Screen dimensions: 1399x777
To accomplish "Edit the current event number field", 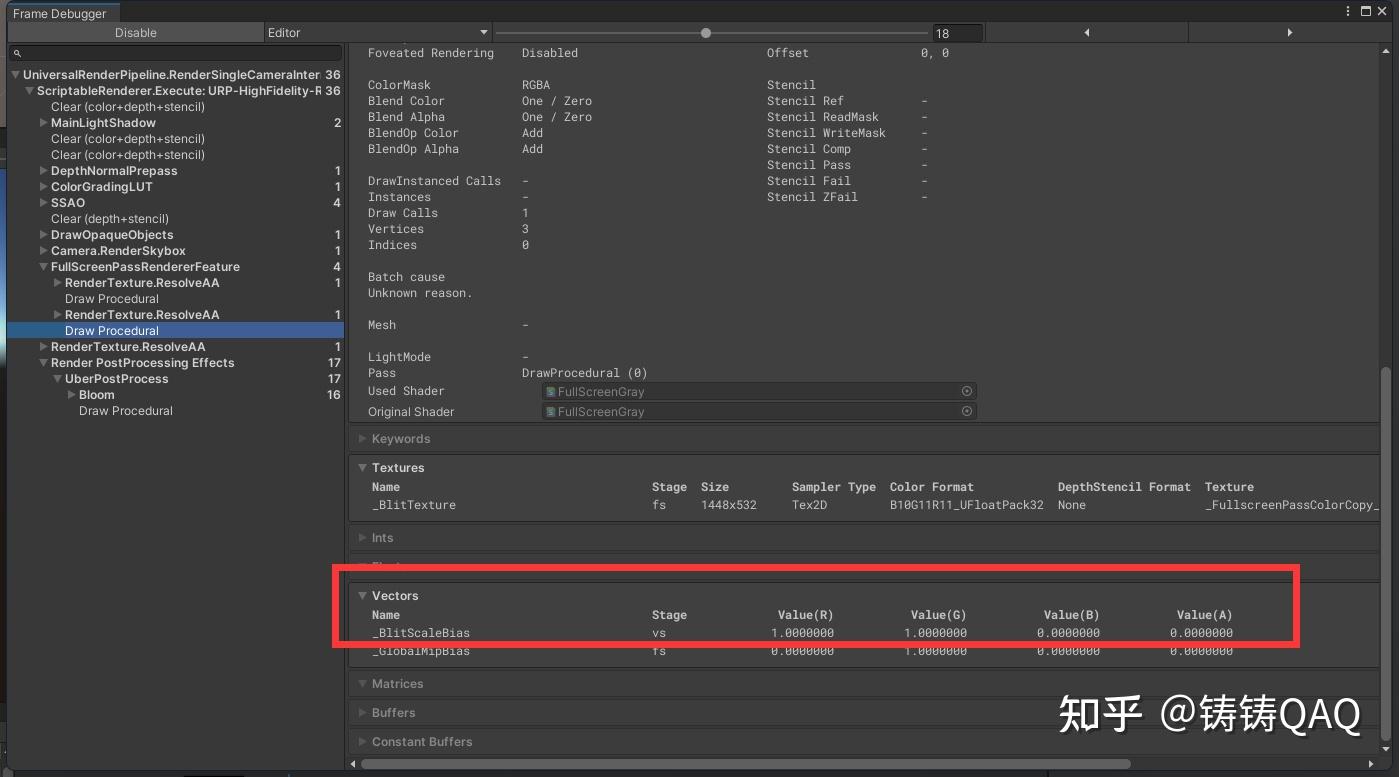I will [957, 33].
